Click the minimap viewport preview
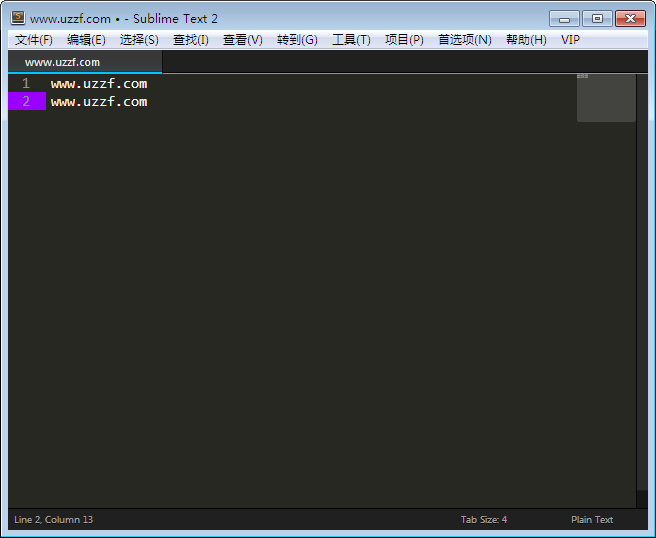 (606, 98)
